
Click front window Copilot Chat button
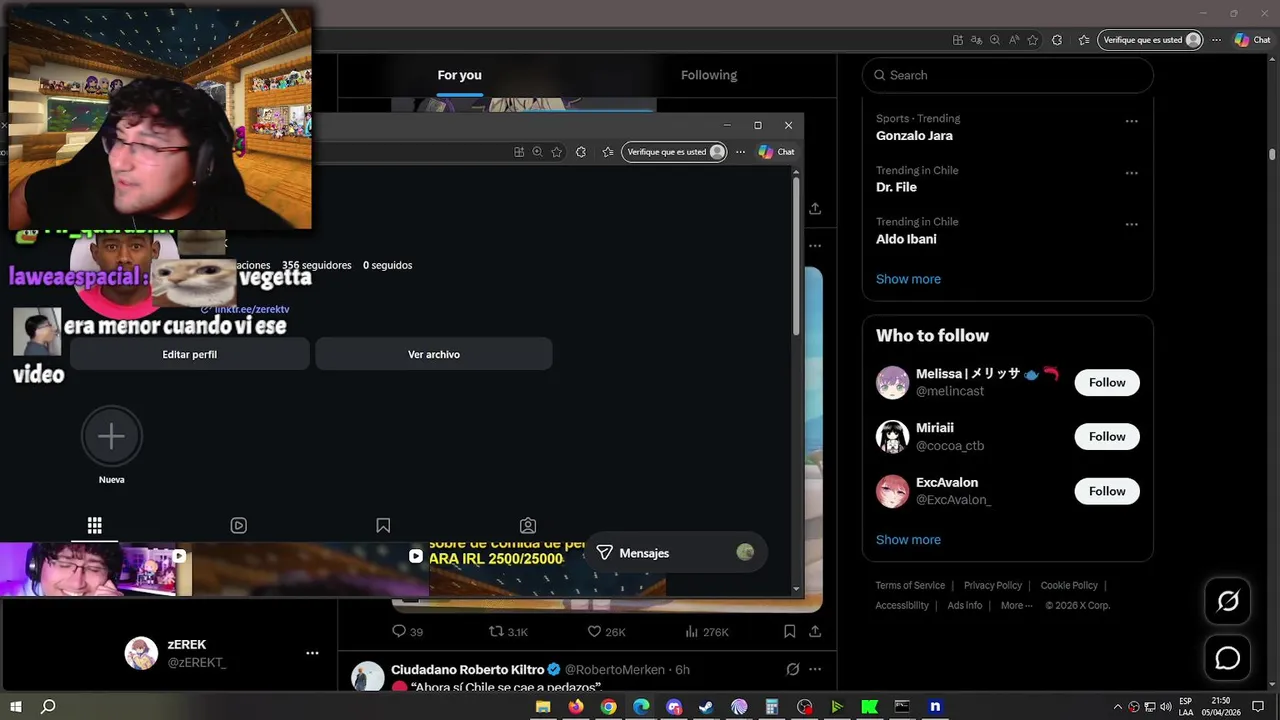point(776,152)
